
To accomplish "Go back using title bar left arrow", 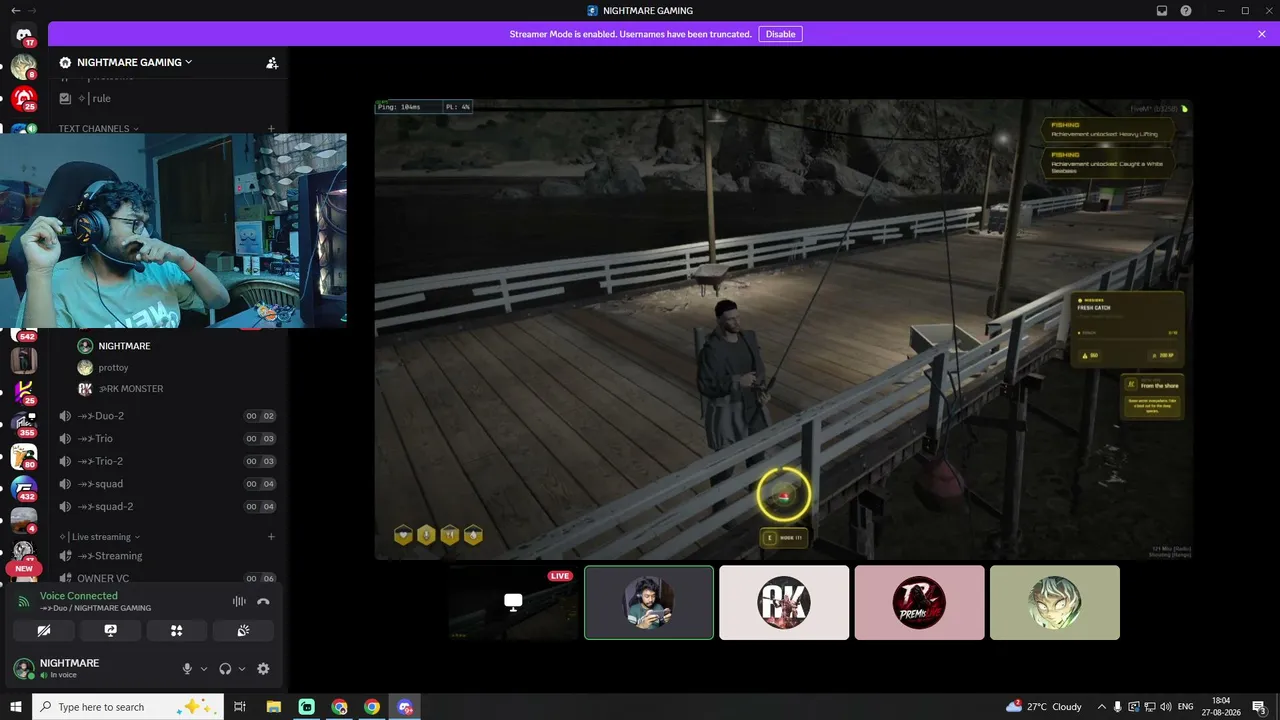I will (x=15, y=10).
